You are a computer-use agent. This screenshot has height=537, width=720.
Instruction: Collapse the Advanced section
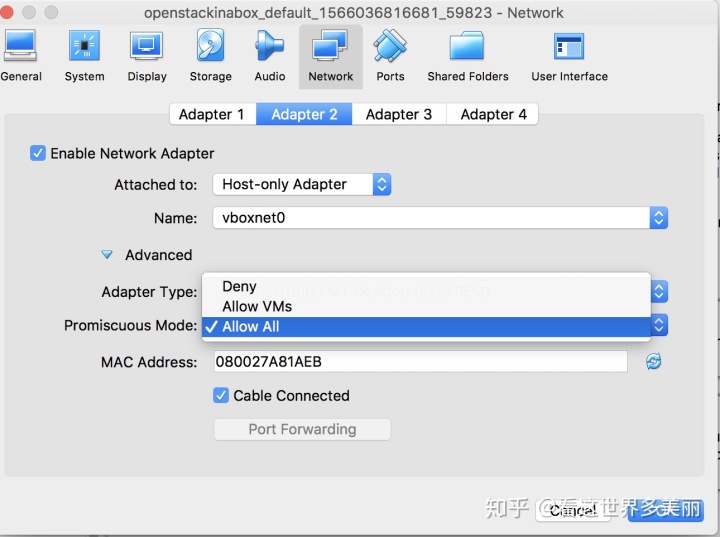[x=107, y=254]
